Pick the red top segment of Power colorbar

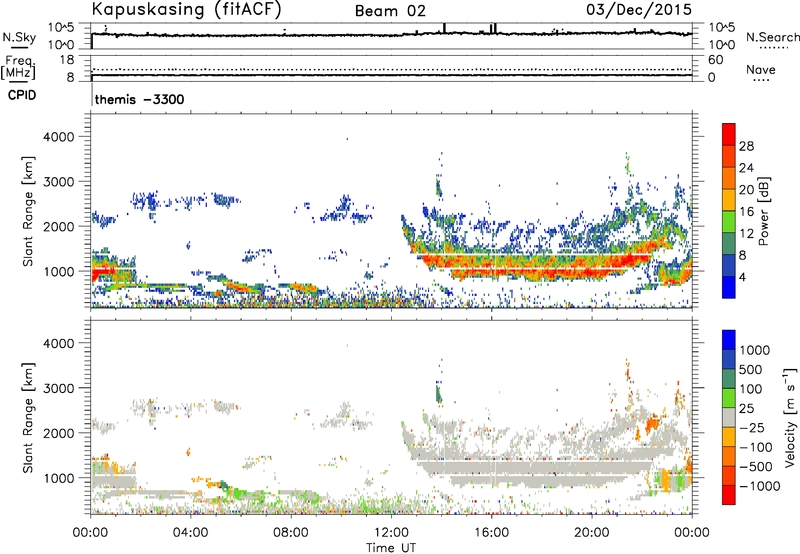729,135
